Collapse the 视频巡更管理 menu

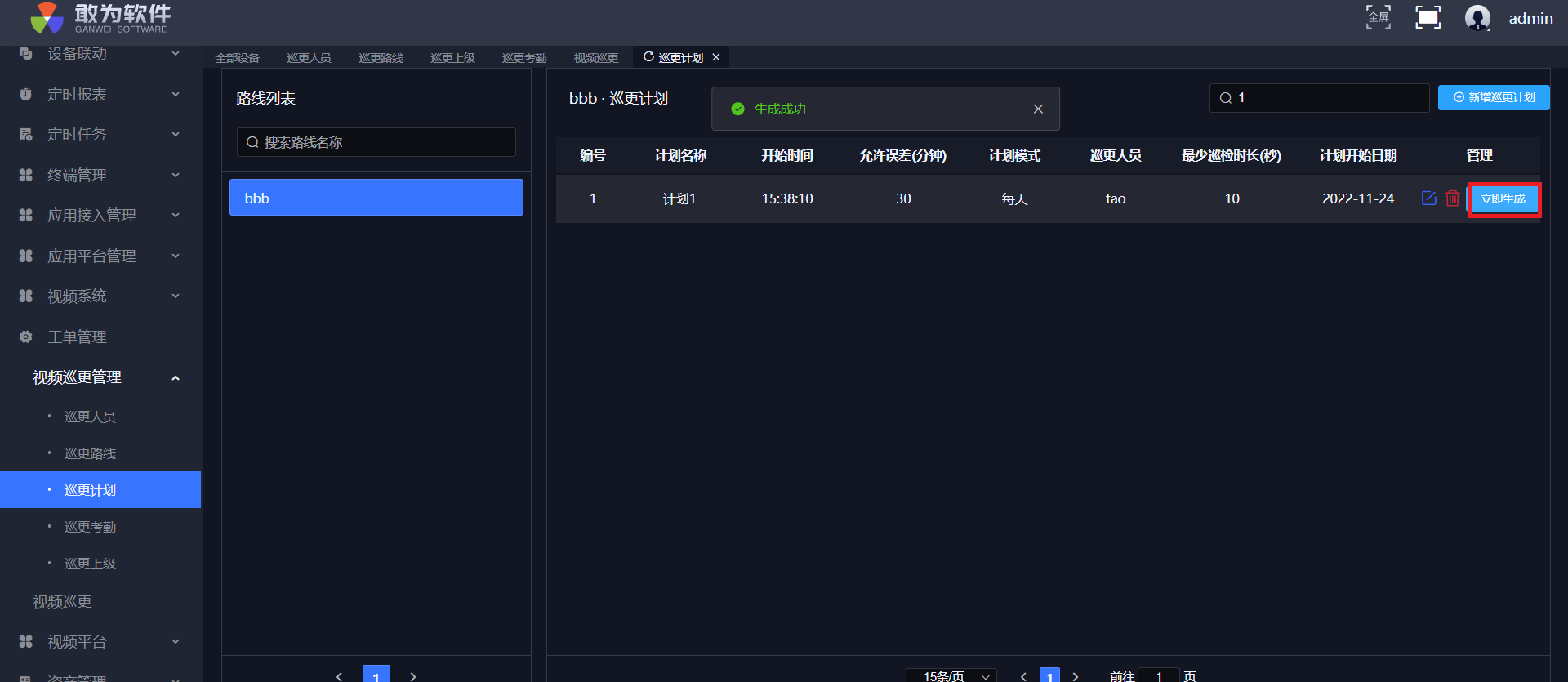click(x=175, y=377)
